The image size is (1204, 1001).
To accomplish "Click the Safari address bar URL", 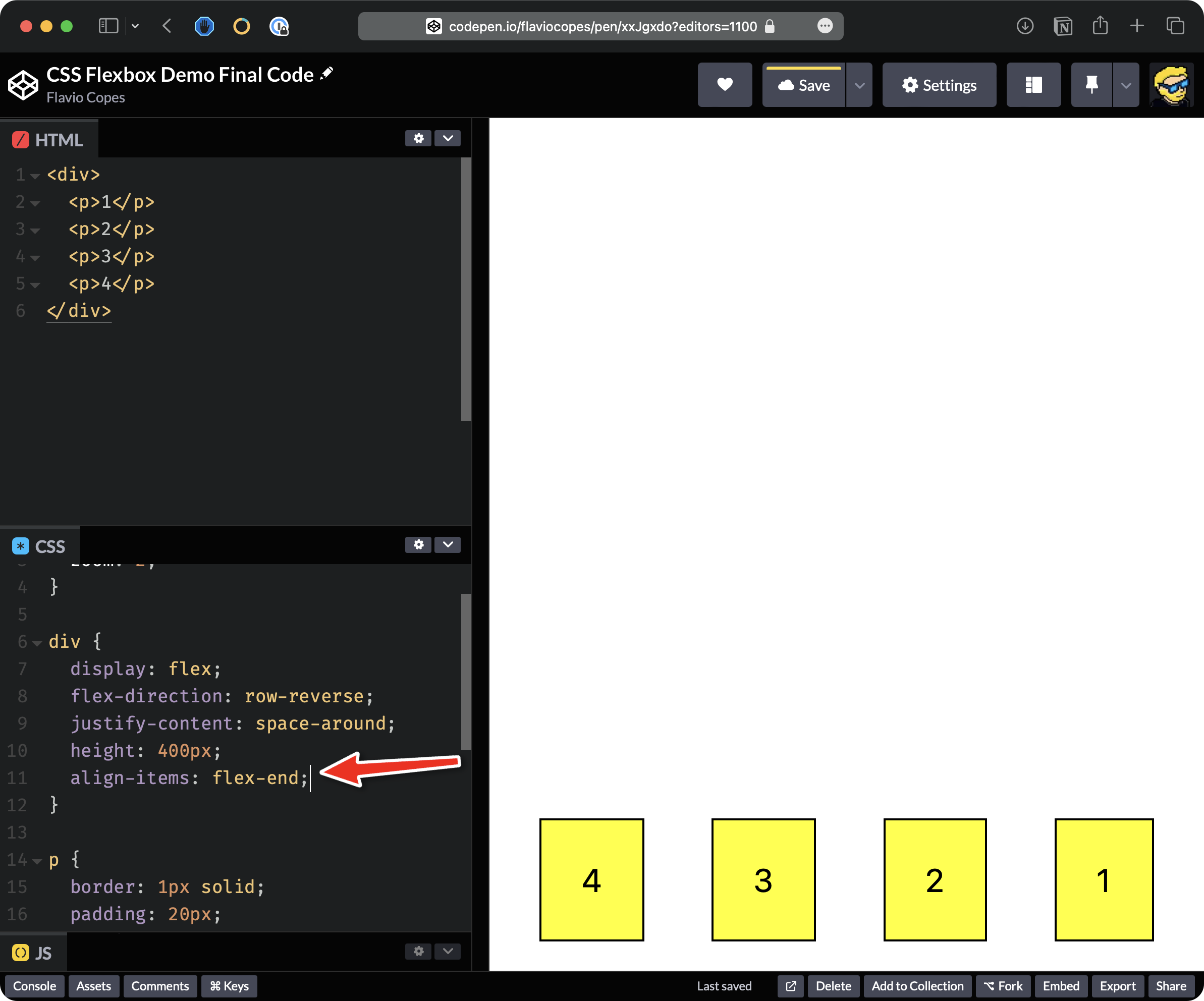I will [602, 26].
